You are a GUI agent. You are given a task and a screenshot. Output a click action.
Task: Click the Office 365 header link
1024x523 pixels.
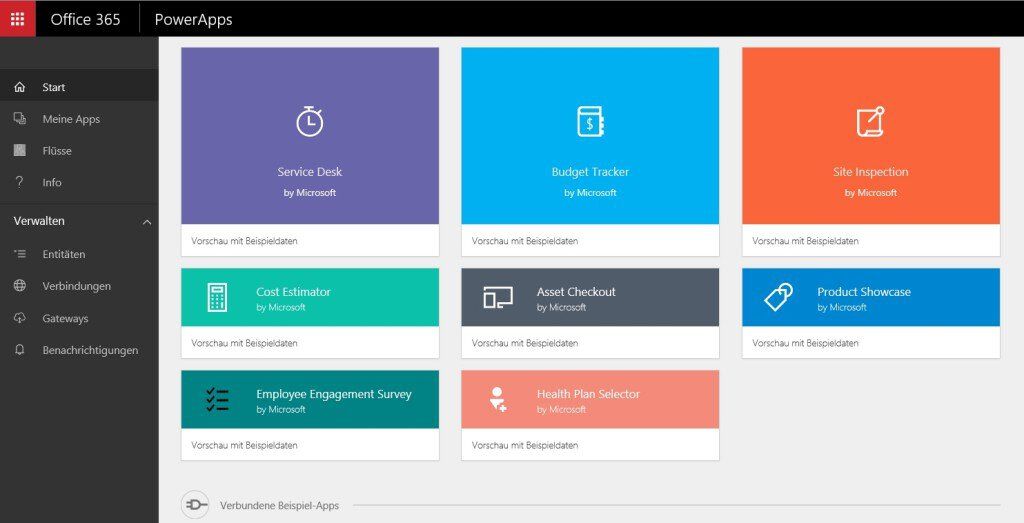86,20
